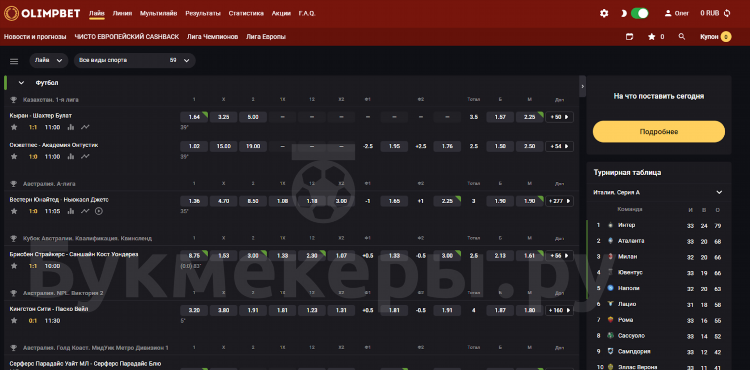Toggle the dark theme switch
750x370 pixels.
pos(640,13)
